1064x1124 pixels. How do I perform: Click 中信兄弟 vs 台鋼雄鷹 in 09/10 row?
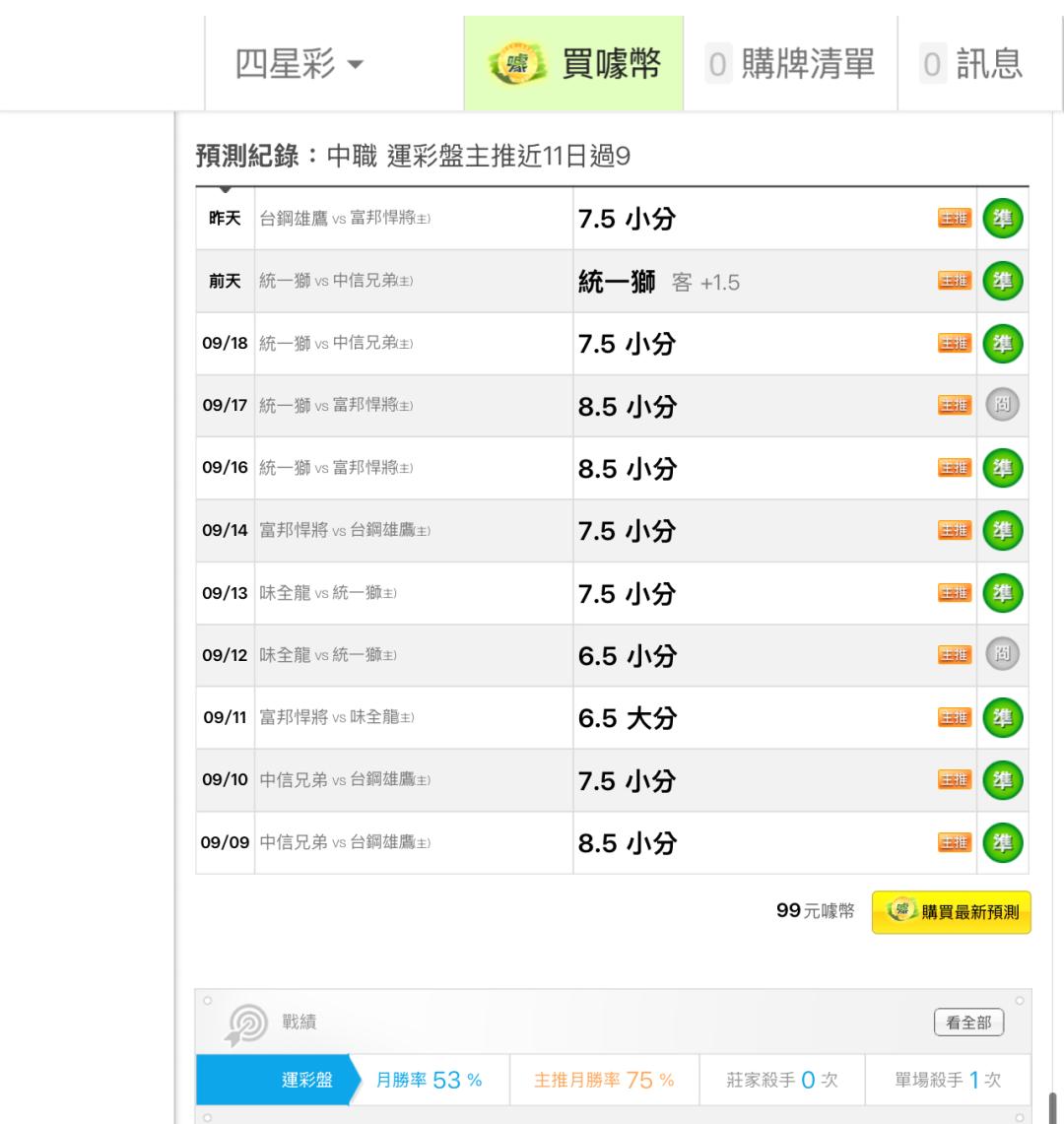click(345, 780)
